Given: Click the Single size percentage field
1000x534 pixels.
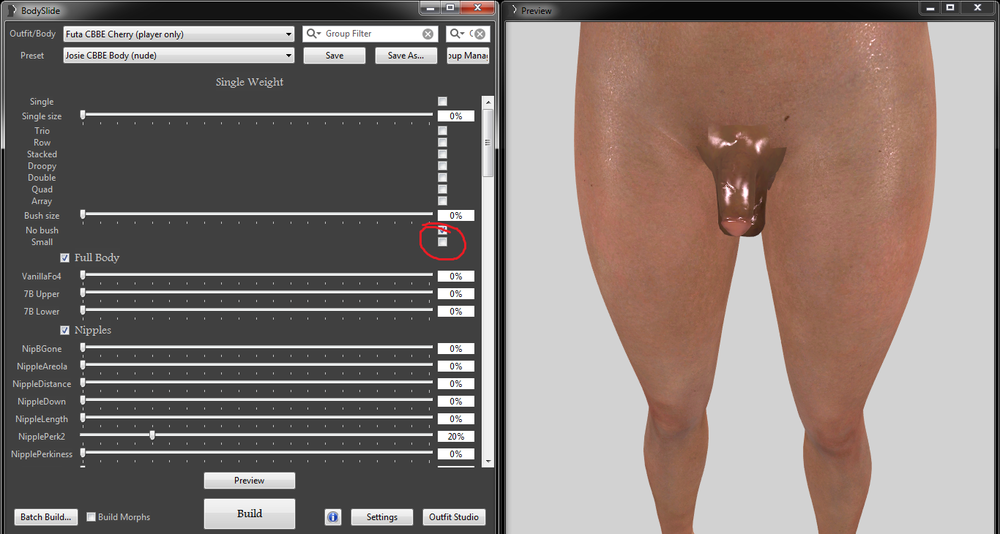Looking at the screenshot, I should pyautogui.click(x=455, y=116).
